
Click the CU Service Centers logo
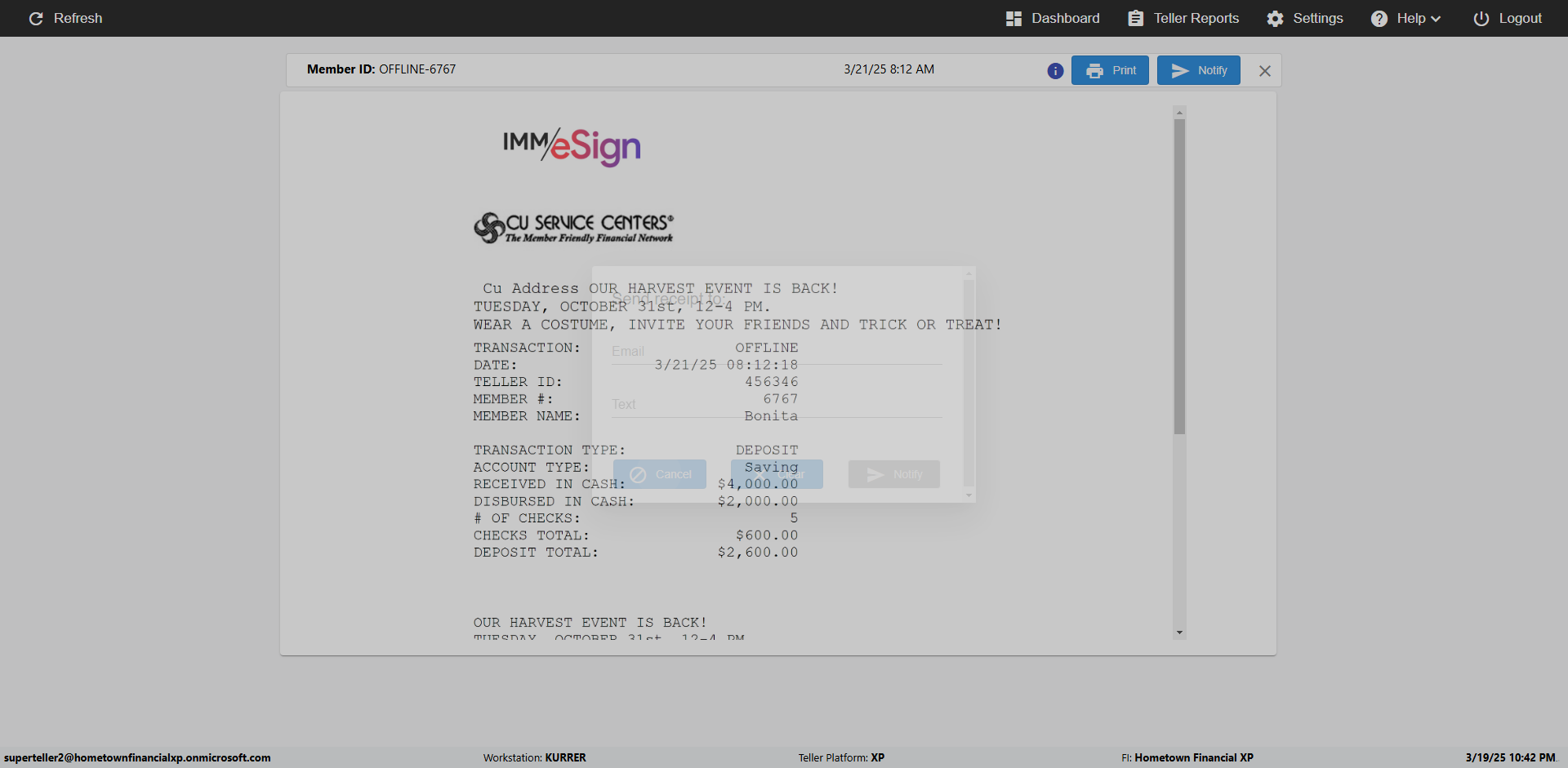point(574,228)
